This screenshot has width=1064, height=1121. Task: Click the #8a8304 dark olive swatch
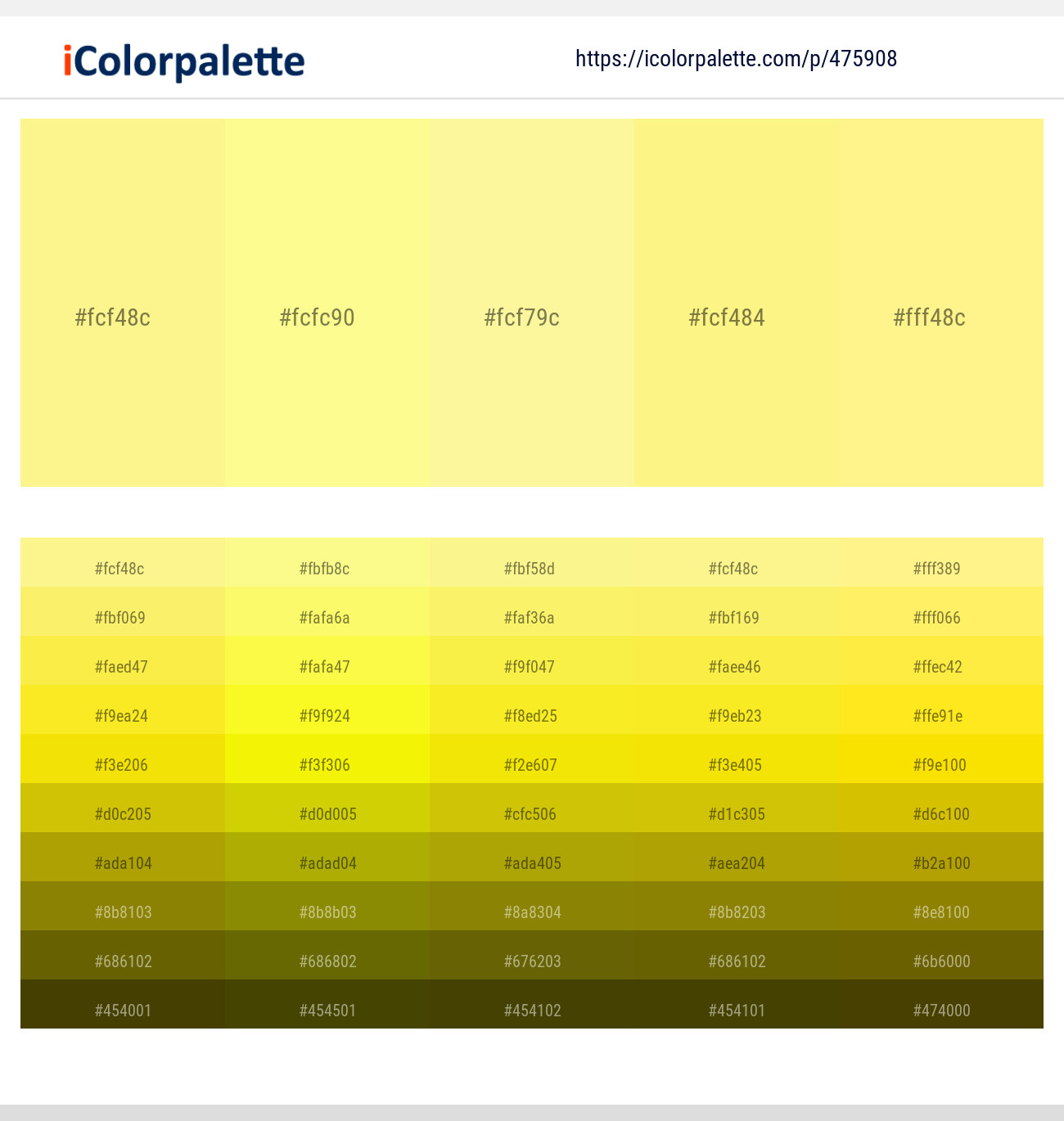[x=532, y=912]
